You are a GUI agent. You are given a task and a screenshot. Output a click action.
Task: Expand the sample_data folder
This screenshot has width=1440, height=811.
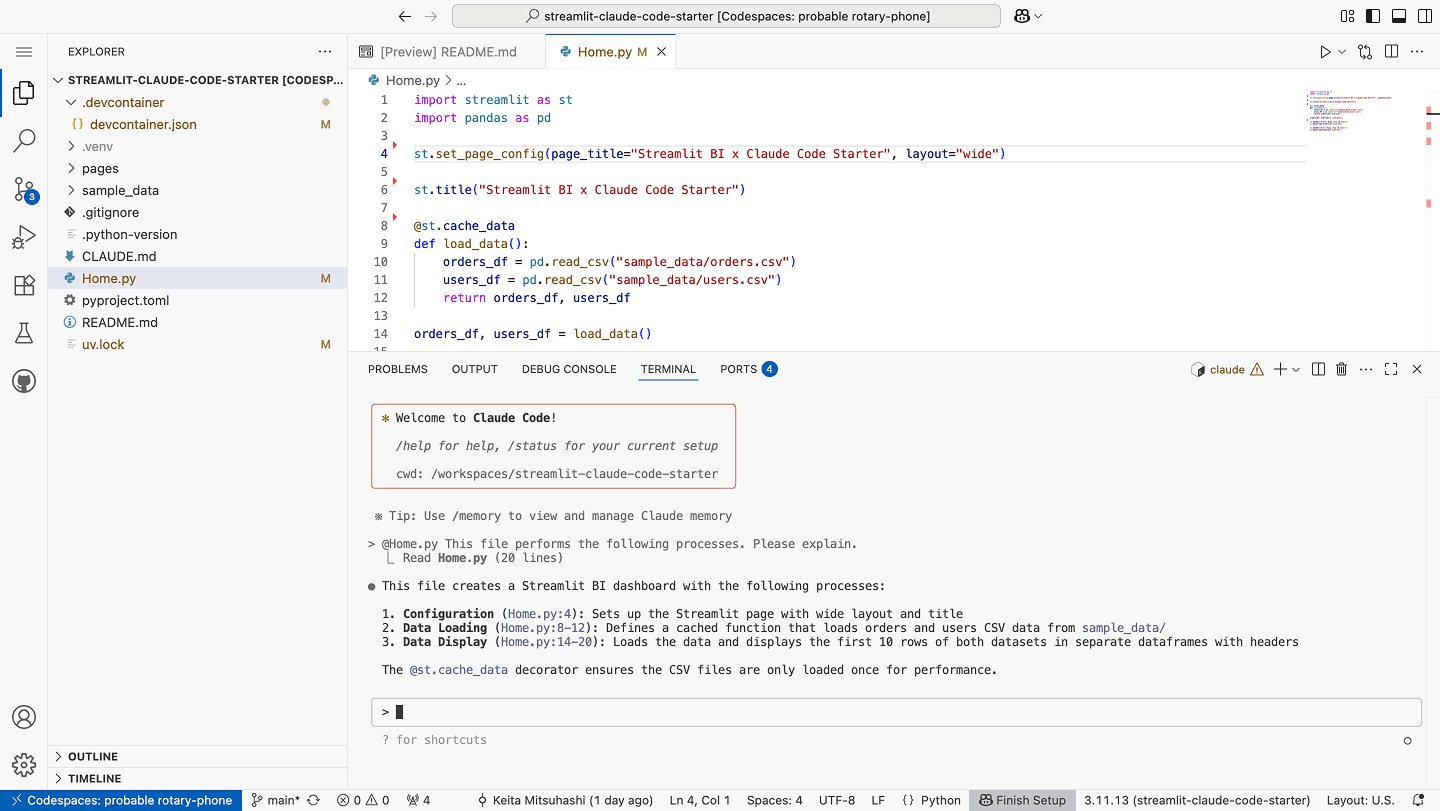pos(120,190)
